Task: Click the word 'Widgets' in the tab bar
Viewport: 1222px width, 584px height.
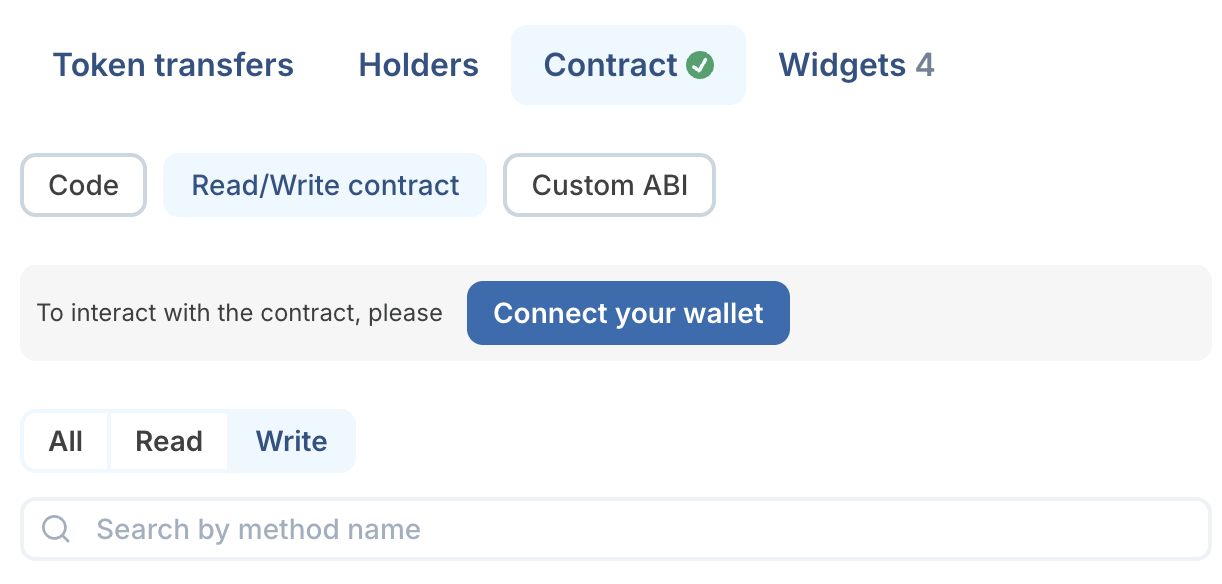Action: (842, 65)
